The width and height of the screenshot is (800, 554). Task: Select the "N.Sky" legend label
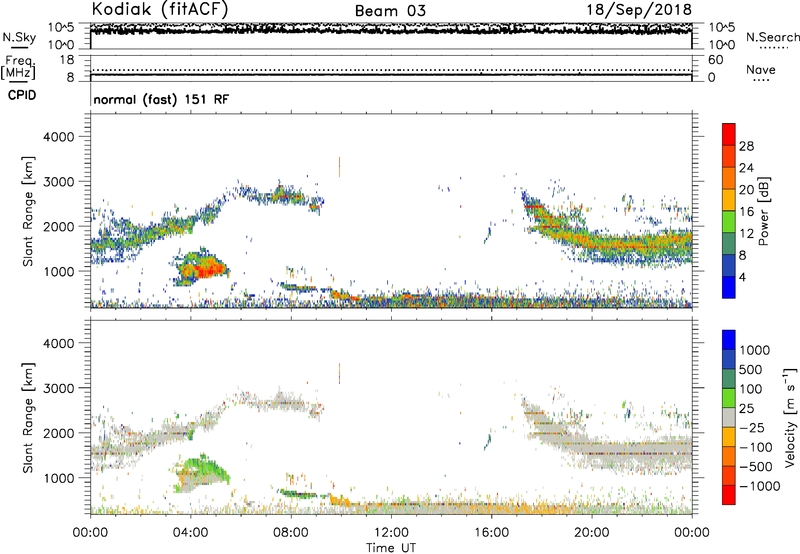pyautogui.click(x=19, y=37)
